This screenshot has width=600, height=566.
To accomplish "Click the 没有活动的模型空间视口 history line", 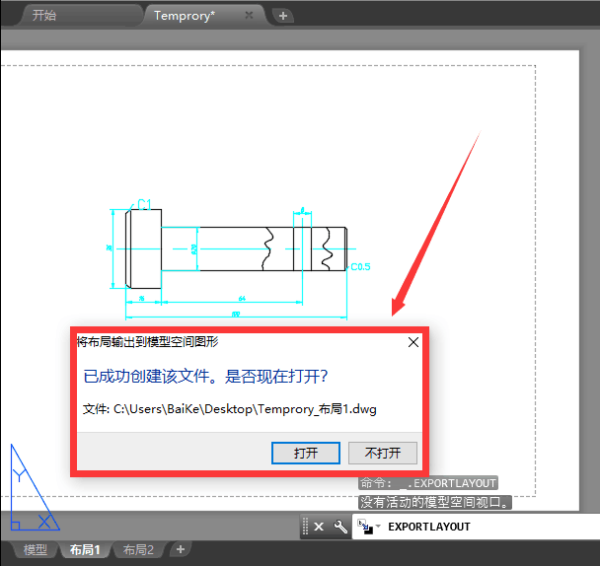I will [435, 502].
